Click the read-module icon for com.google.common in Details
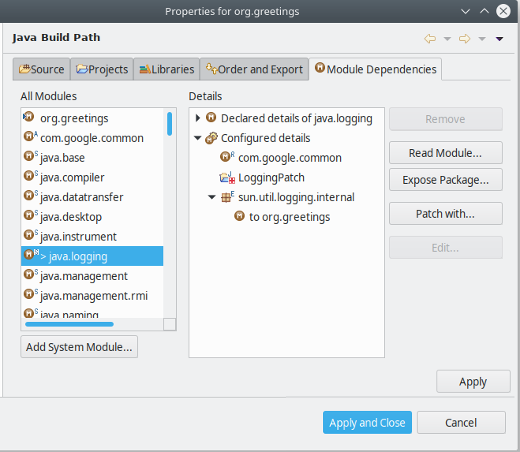 click(x=226, y=156)
